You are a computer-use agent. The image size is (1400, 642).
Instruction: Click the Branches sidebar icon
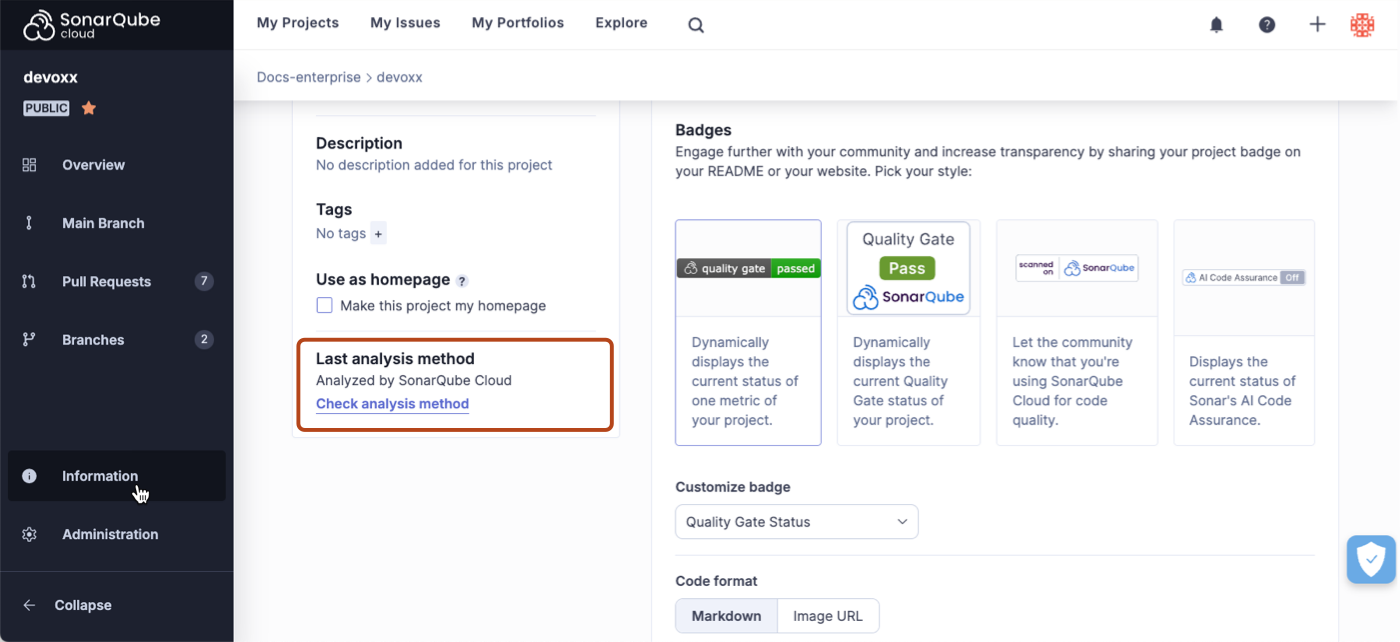(x=29, y=340)
